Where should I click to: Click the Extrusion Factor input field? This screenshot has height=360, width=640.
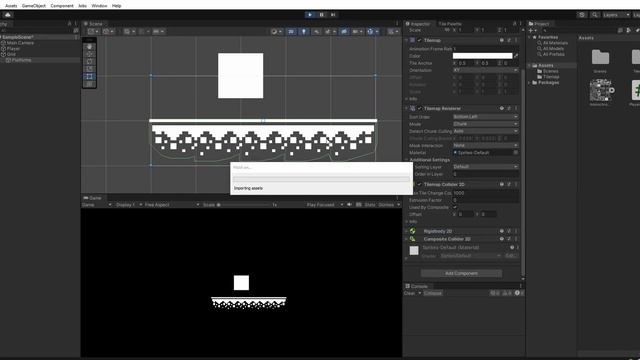coord(485,200)
